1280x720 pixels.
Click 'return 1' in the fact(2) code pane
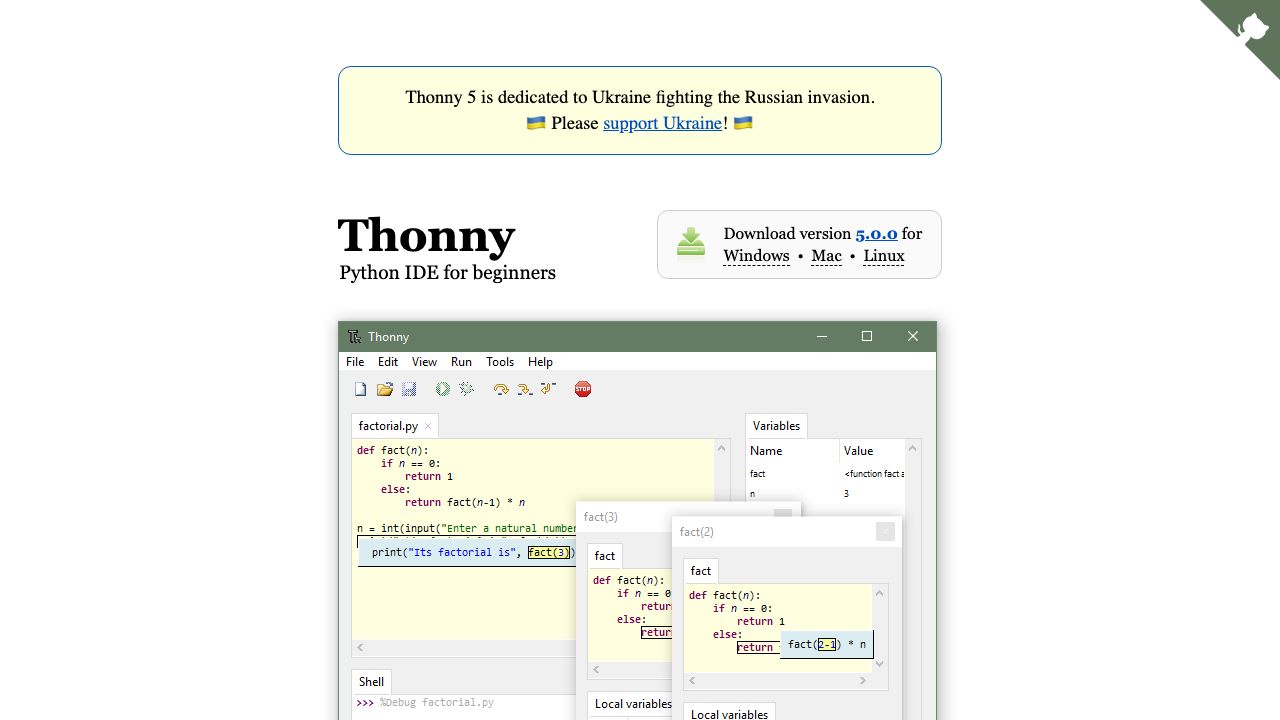(761, 622)
